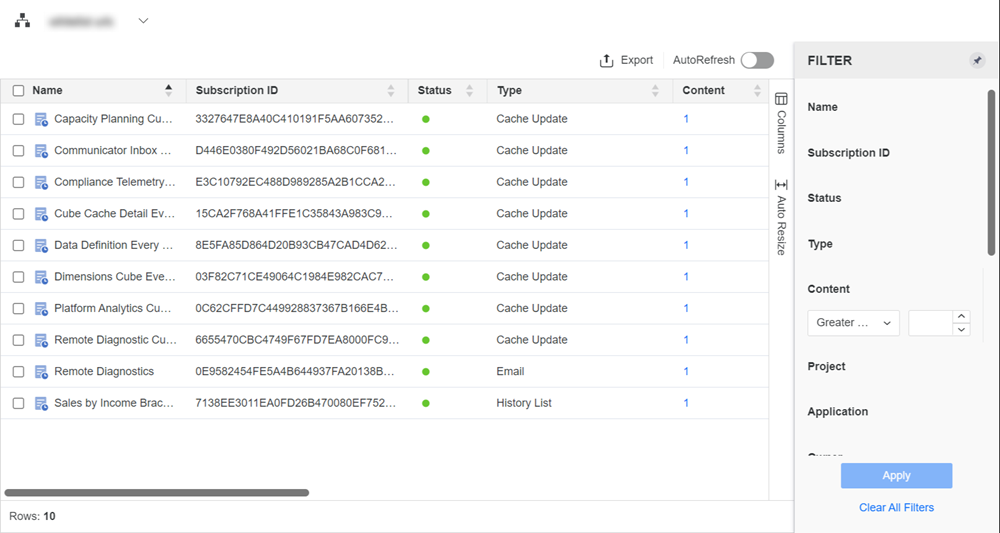Click the environment hierarchy icon at top left
1000x533 pixels.
coord(22,21)
